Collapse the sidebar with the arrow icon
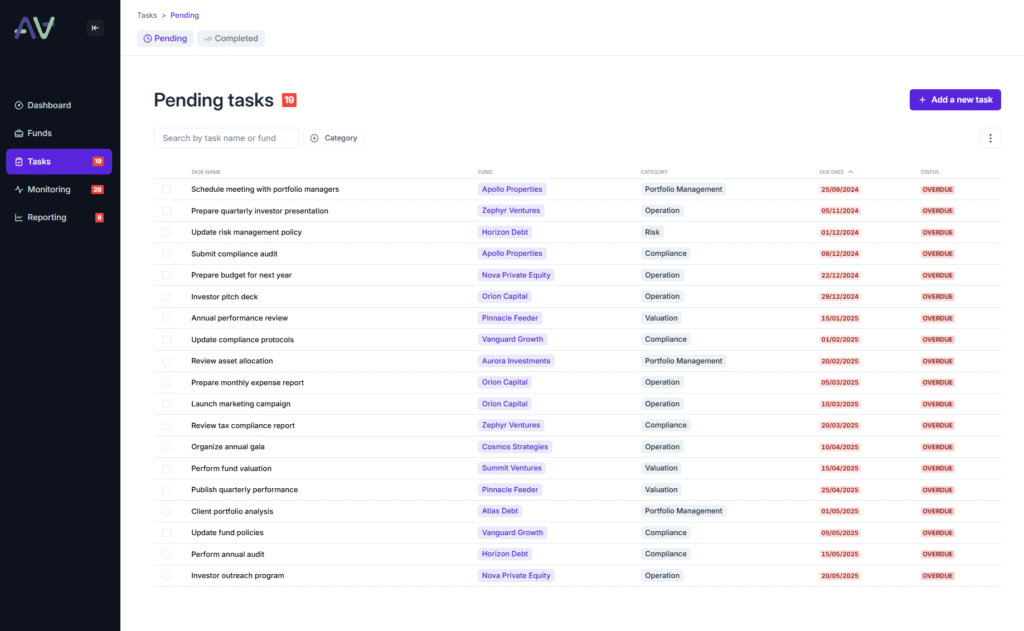The image size is (1024, 631). [95, 28]
